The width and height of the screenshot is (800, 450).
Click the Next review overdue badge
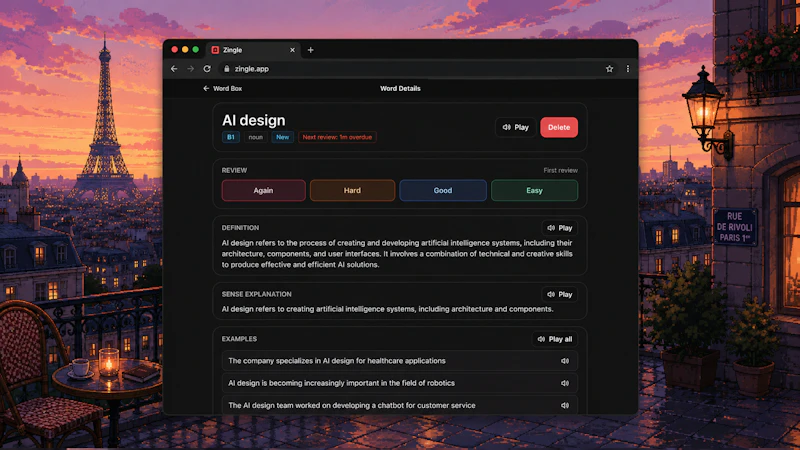click(337, 137)
